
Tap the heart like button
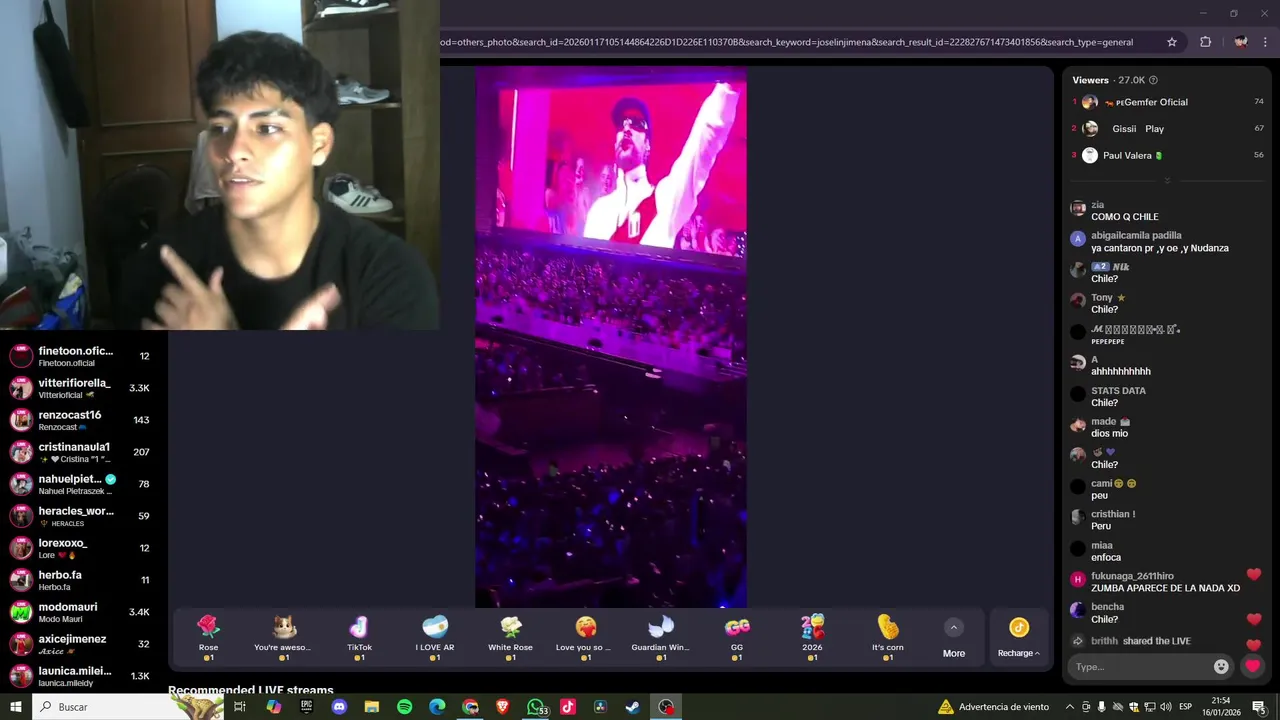point(1252,666)
